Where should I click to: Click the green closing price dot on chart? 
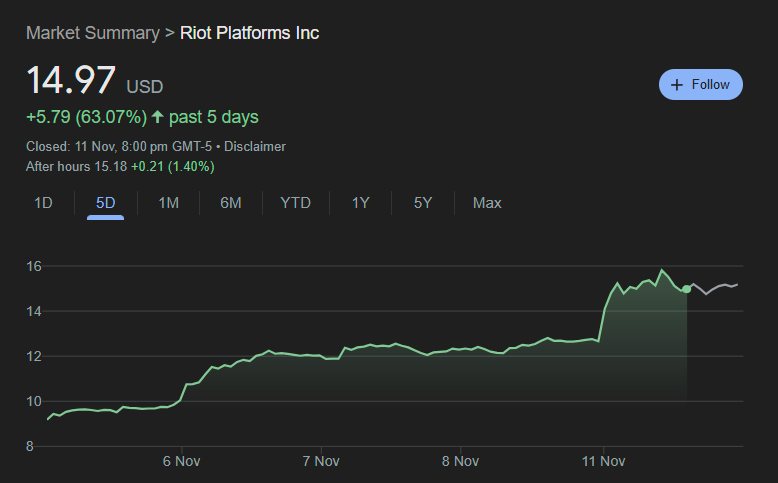click(x=686, y=289)
